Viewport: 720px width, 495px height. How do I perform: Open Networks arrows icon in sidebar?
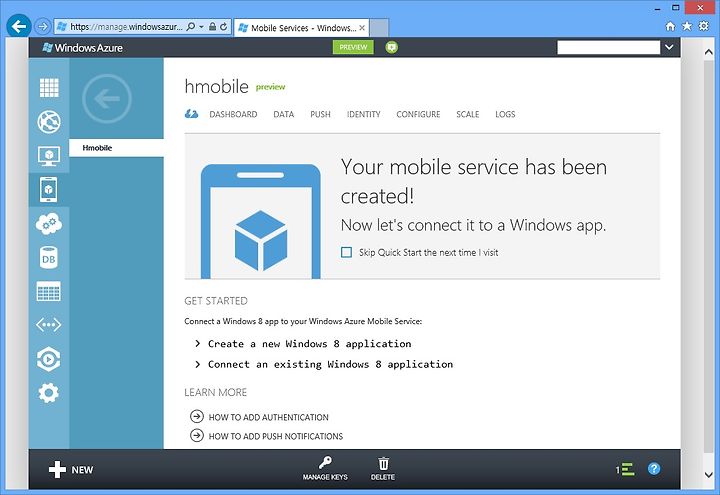pyautogui.click(x=49, y=325)
